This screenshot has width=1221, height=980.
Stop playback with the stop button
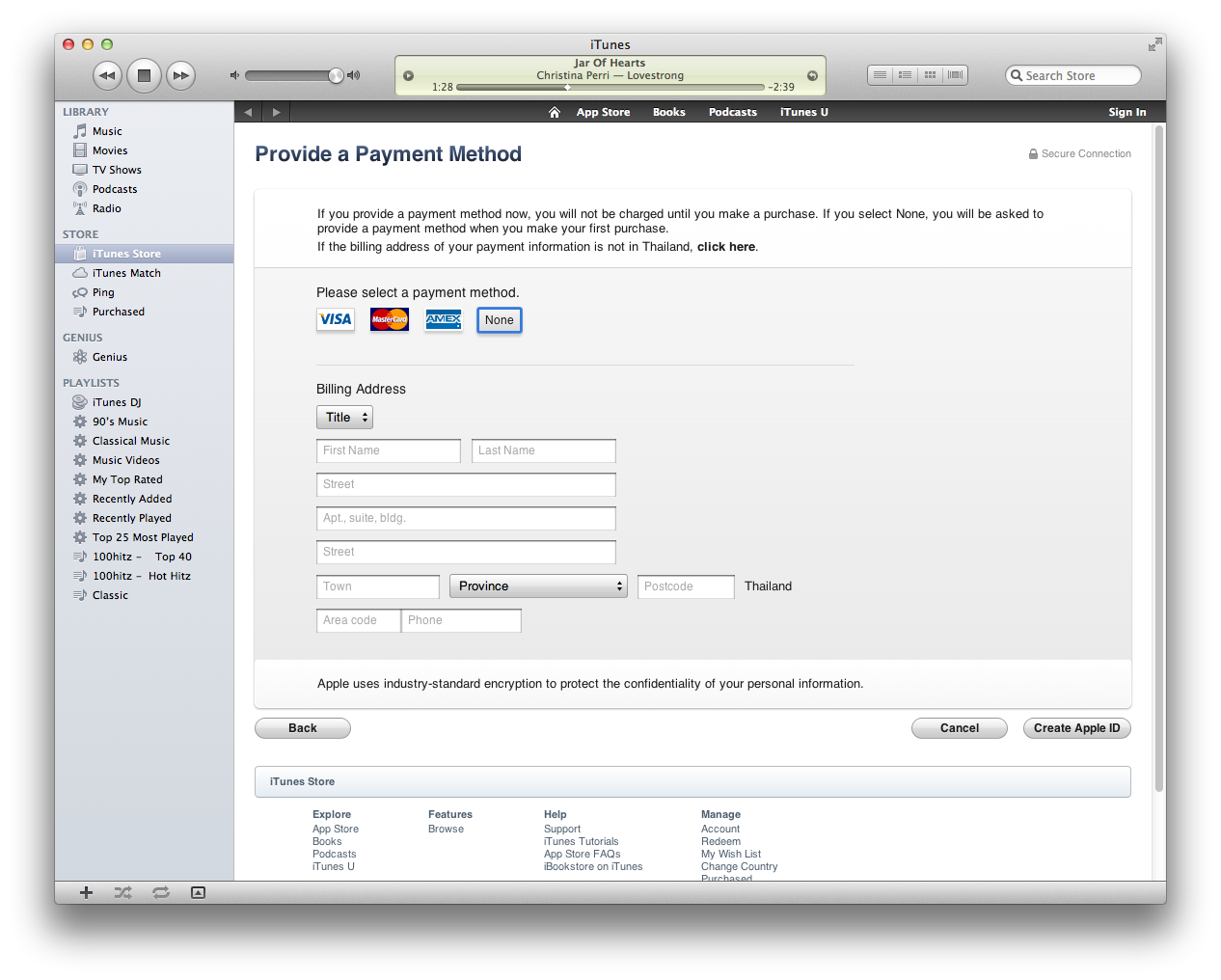[x=144, y=75]
